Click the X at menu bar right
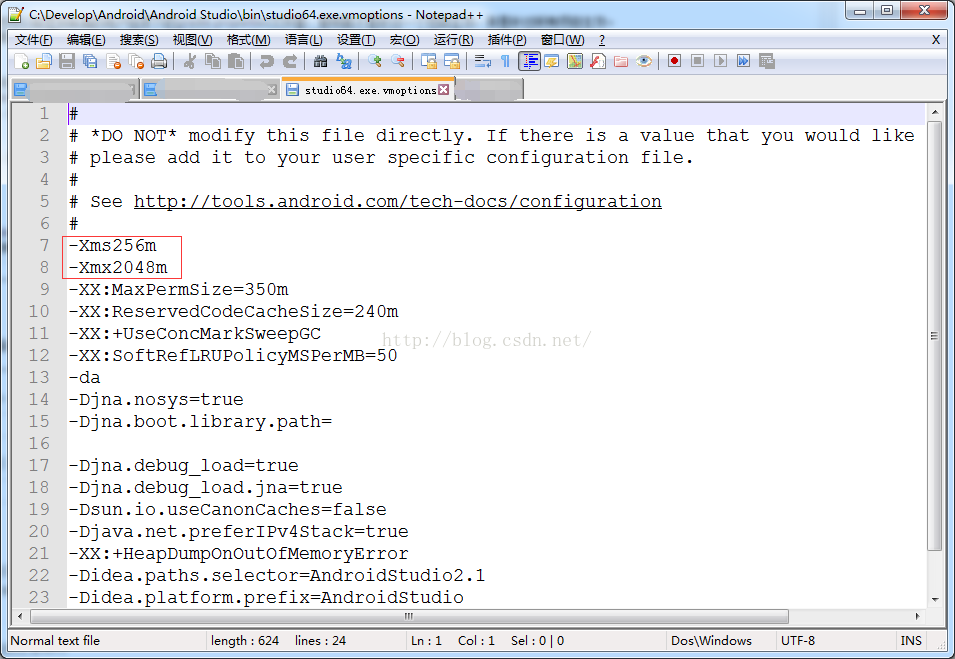 (936, 40)
